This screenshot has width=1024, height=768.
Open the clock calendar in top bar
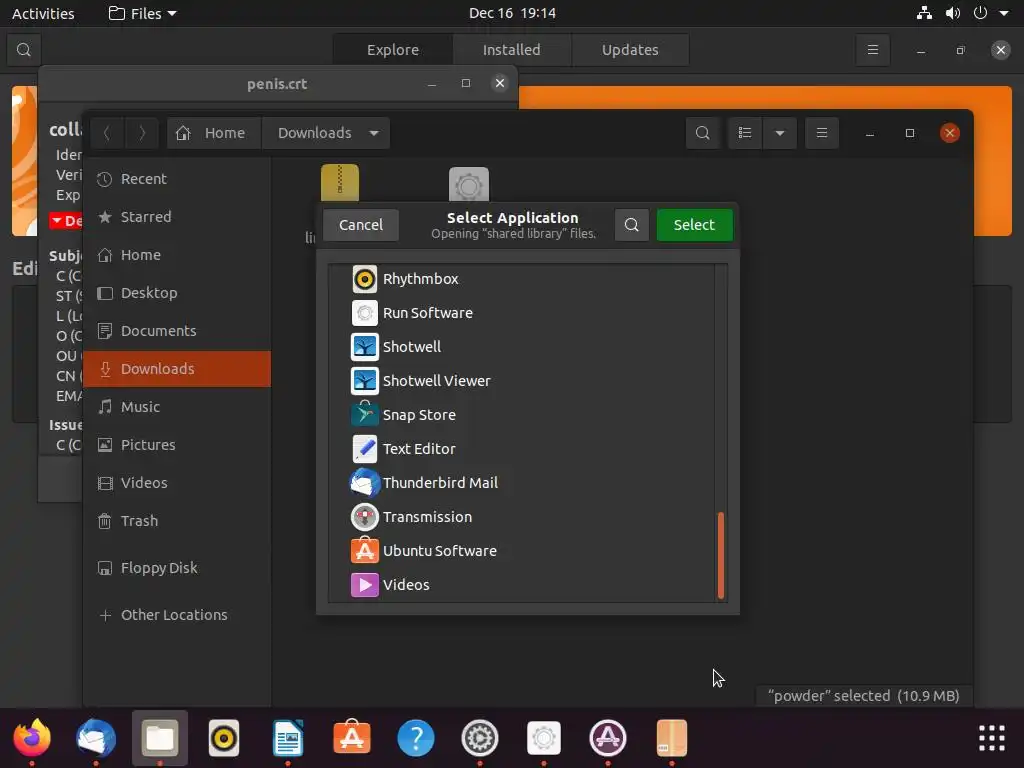pos(512,13)
